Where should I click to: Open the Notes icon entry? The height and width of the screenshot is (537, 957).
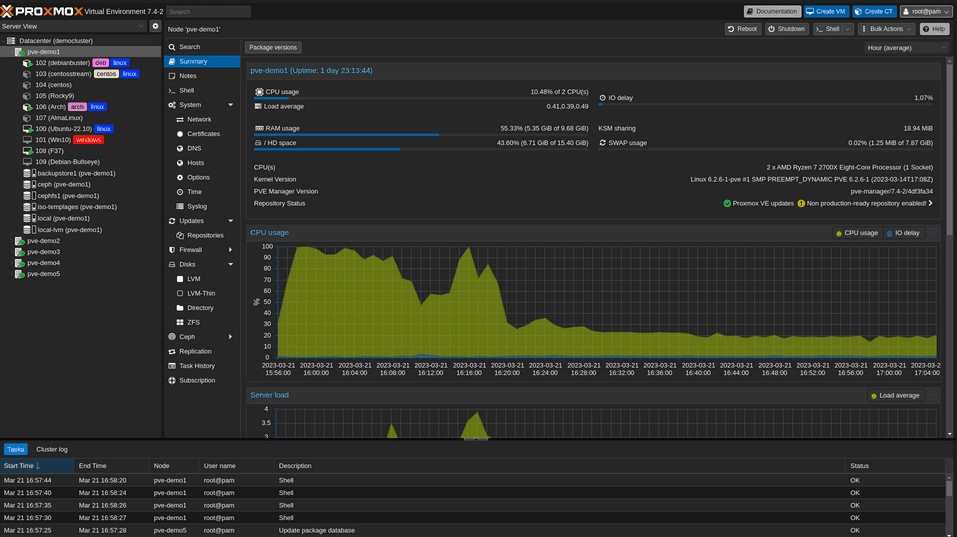coord(172,76)
